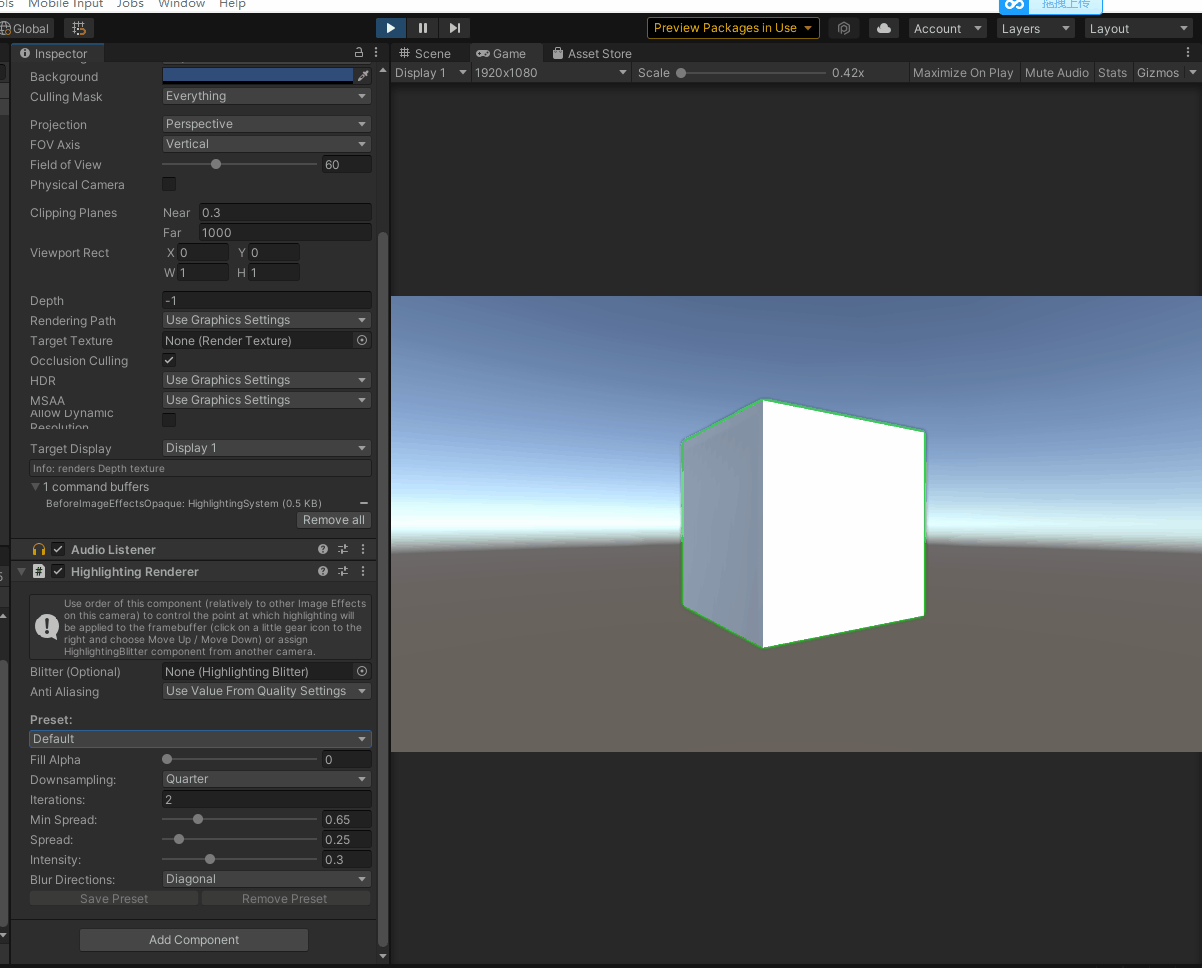The image size is (1202, 968).
Task: Pause the game playback
Action: 423,27
